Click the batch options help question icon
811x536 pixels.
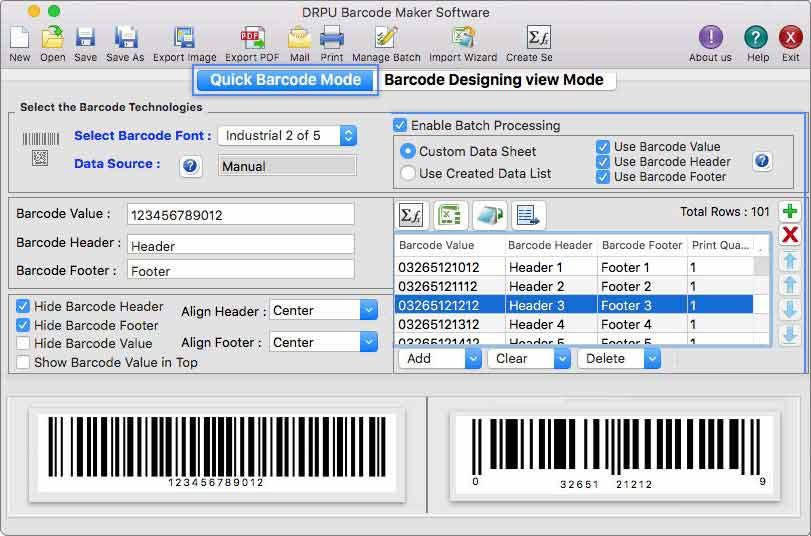click(762, 161)
